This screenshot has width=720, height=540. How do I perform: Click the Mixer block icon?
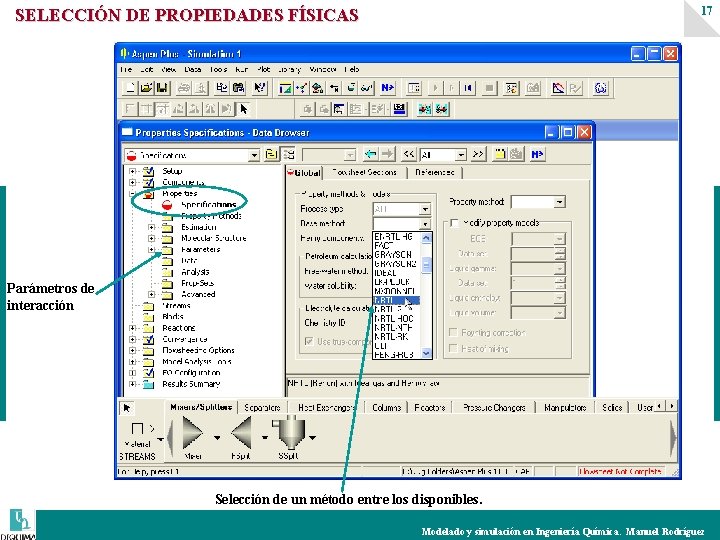point(192,433)
